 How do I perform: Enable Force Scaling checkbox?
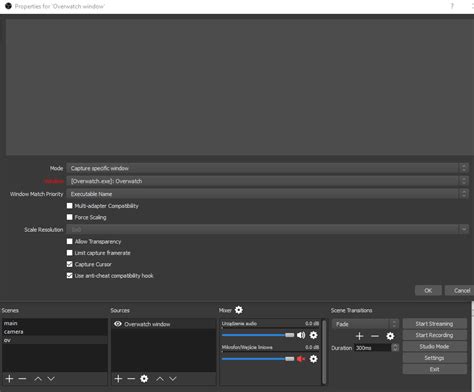69,217
